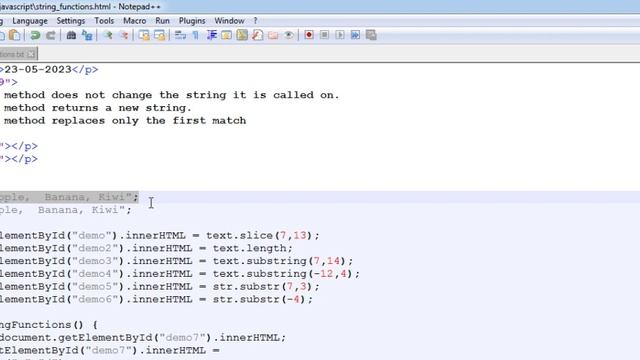This screenshot has width=640, height=360.
Task: Stop macro recording toolbar icon
Action: [x=324, y=36]
